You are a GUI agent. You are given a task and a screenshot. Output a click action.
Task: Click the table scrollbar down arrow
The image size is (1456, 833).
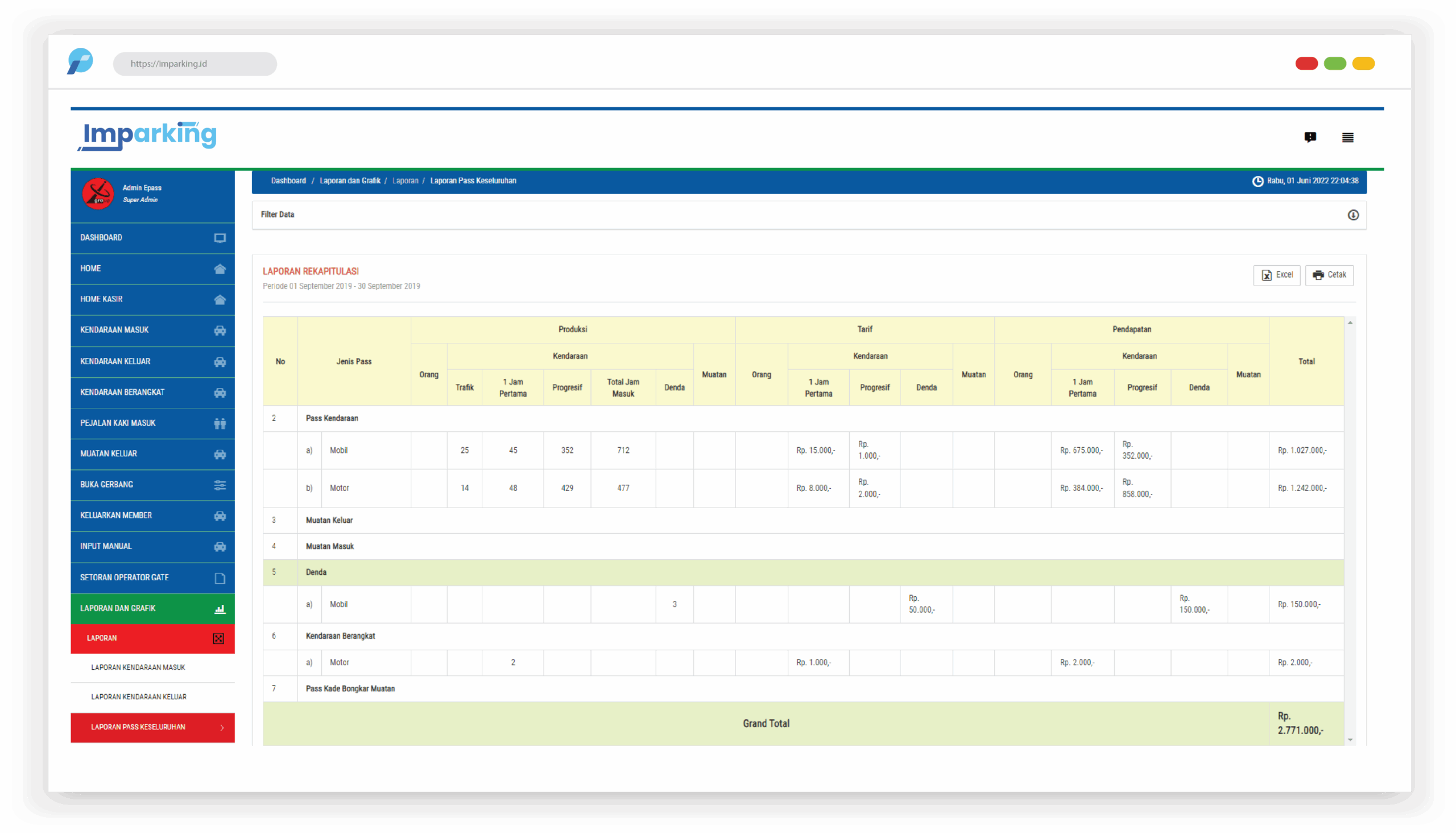pyautogui.click(x=1350, y=740)
